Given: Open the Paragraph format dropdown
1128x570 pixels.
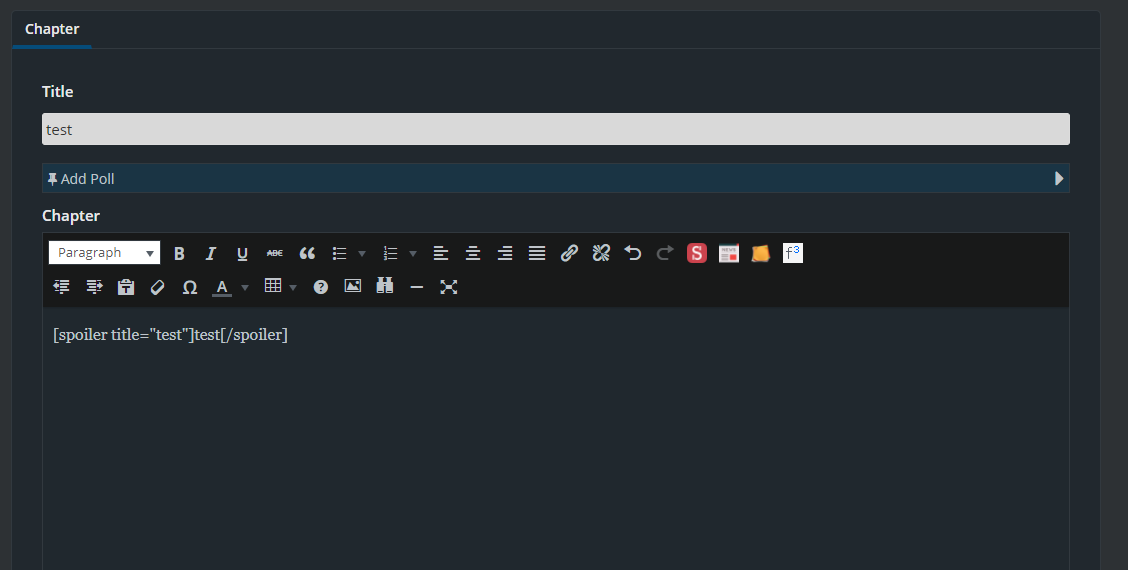Looking at the screenshot, I should (104, 254).
